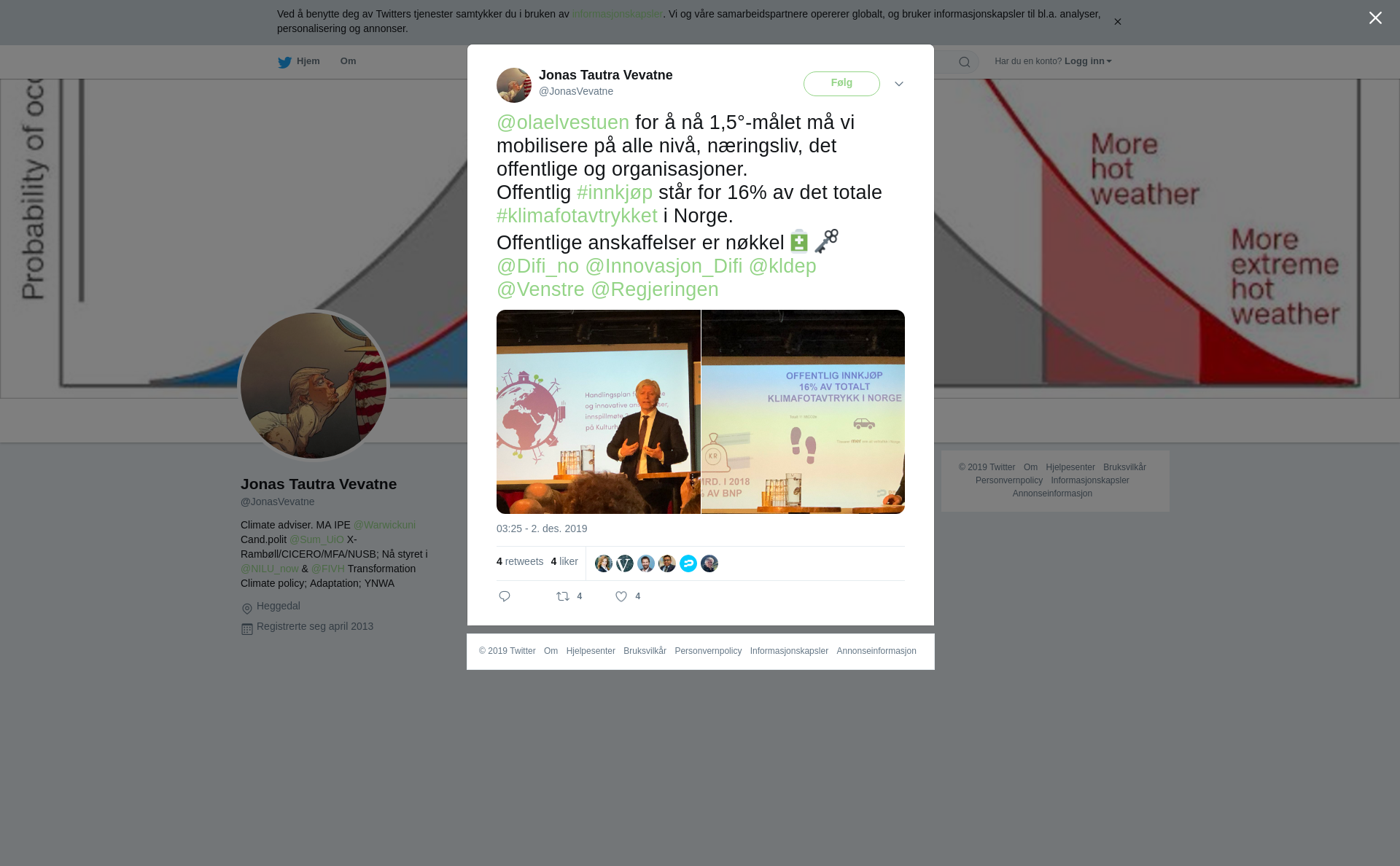Show the 4 retweets list
This screenshot has height=866, width=1400.
point(520,561)
